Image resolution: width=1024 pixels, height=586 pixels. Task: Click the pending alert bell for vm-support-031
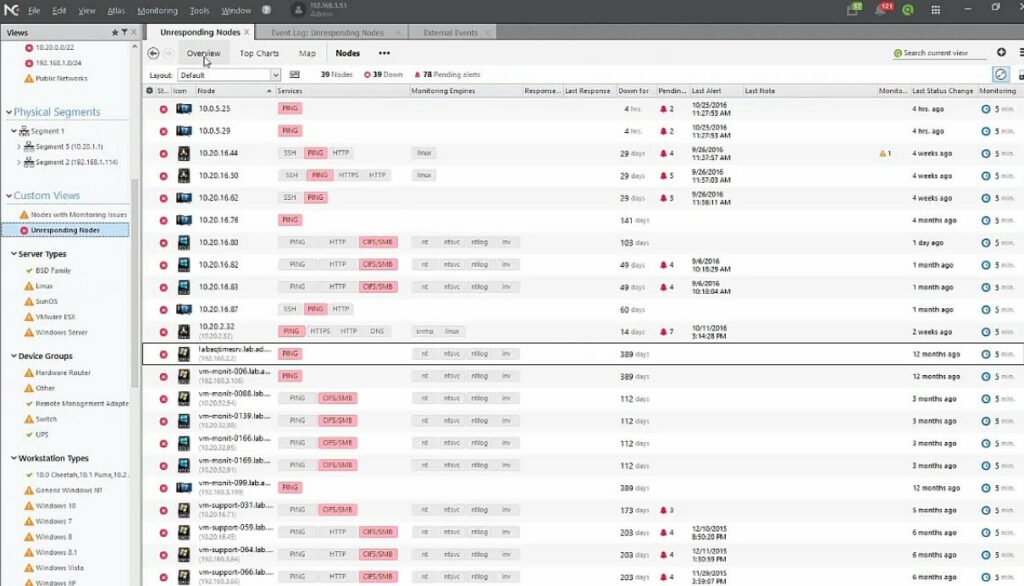click(x=664, y=510)
